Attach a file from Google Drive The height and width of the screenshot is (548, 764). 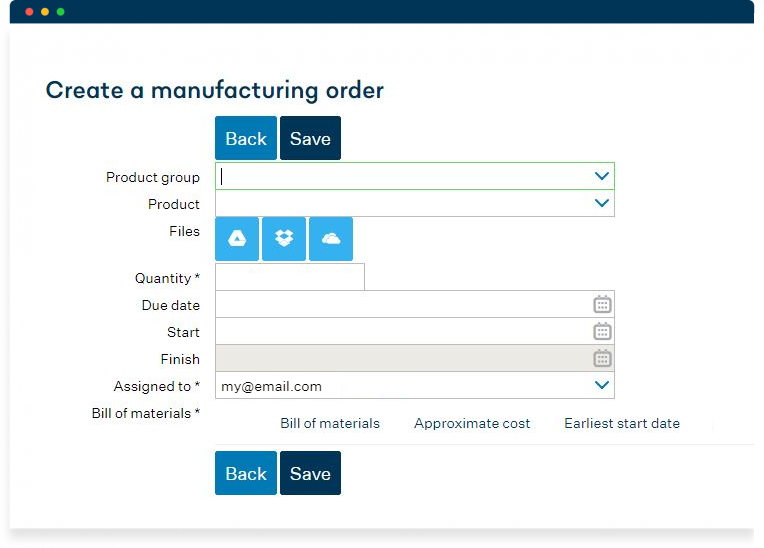(x=237, y=239)
